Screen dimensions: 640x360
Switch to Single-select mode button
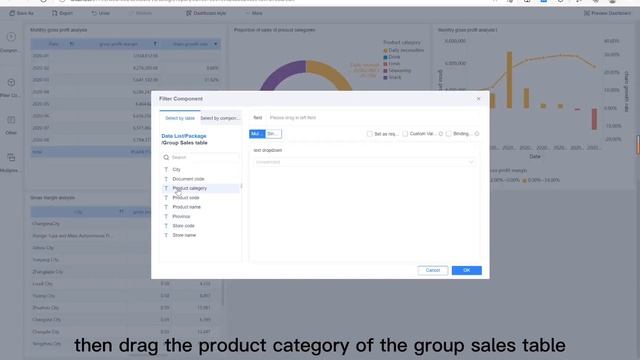click(273, 134)
